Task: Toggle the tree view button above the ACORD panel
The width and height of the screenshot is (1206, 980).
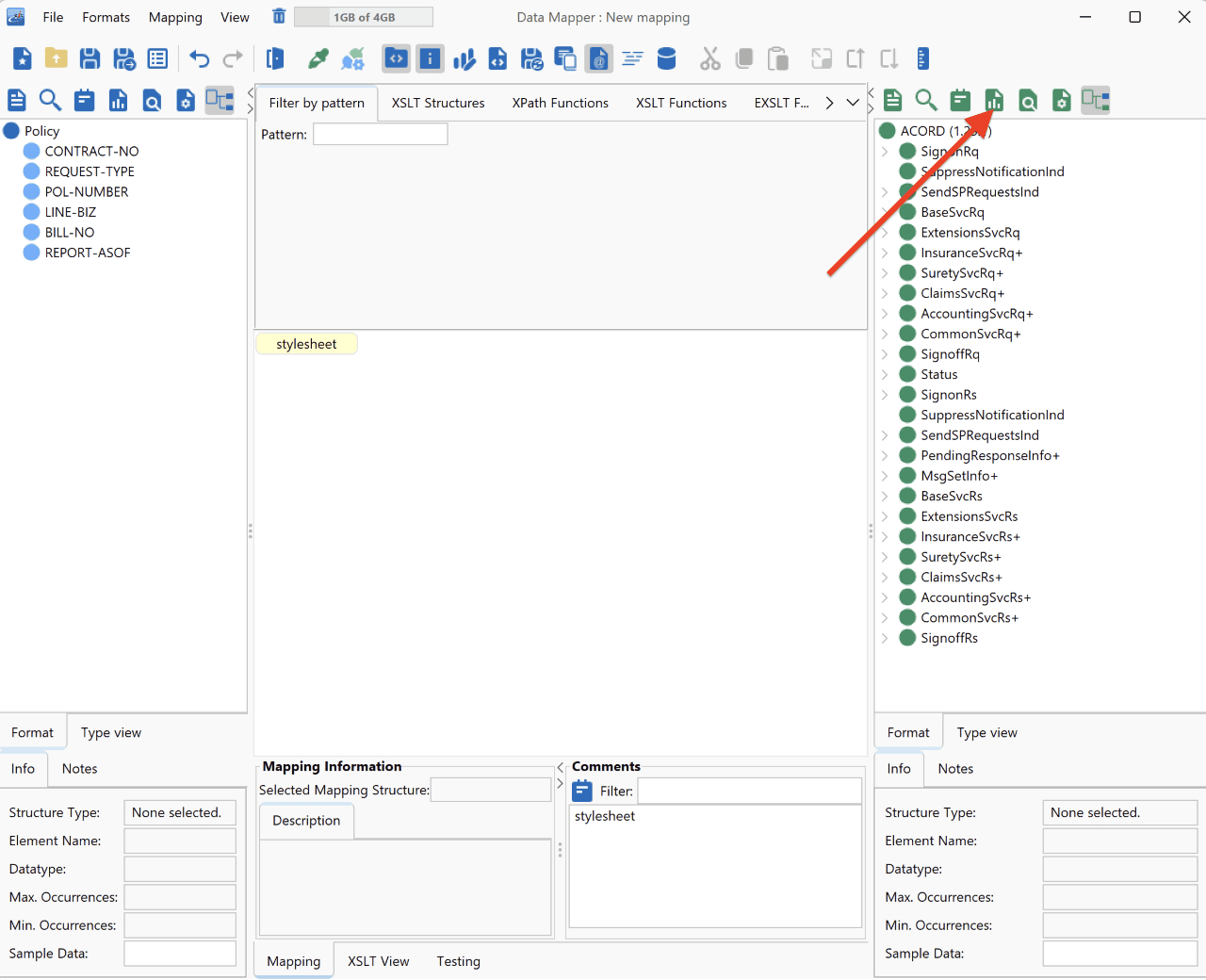Action: point(1096,100)
